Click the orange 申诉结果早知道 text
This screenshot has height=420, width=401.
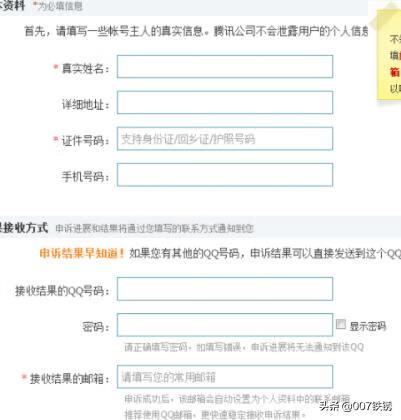tap(82, 253)
